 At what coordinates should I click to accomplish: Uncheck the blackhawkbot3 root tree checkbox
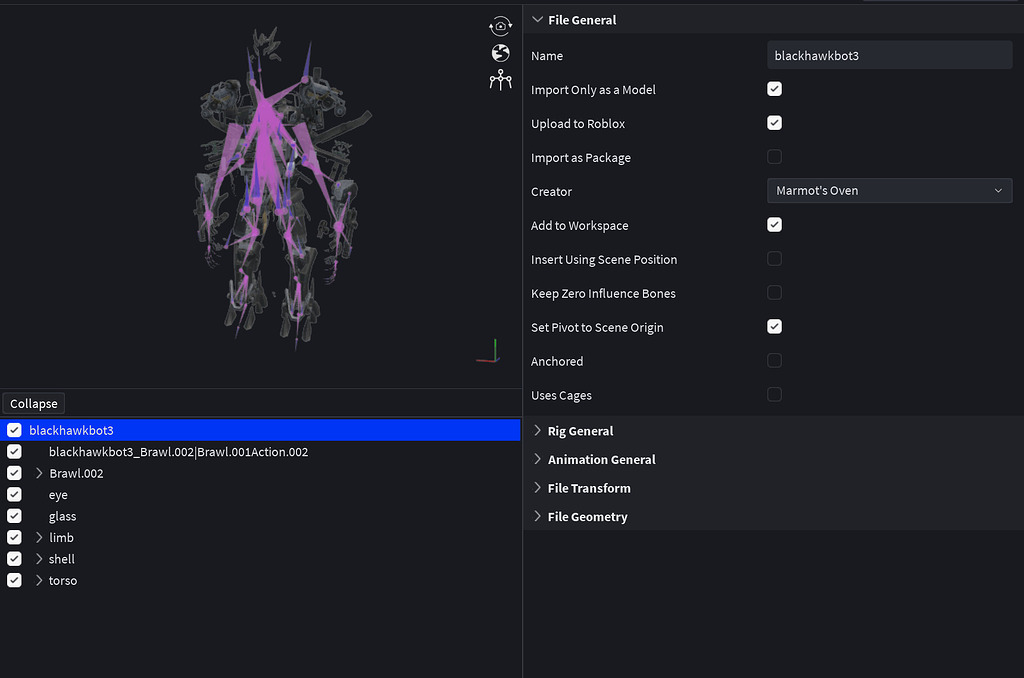tap(14, 430)
